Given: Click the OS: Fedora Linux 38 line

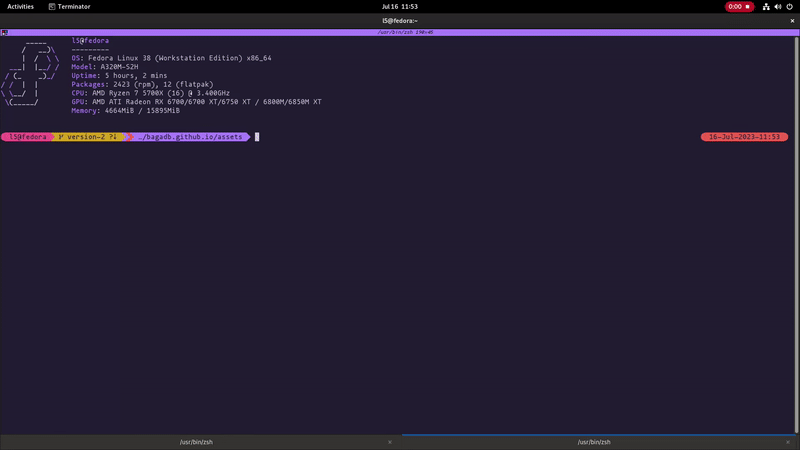Looking at the screenshot, I should point(171,58).
